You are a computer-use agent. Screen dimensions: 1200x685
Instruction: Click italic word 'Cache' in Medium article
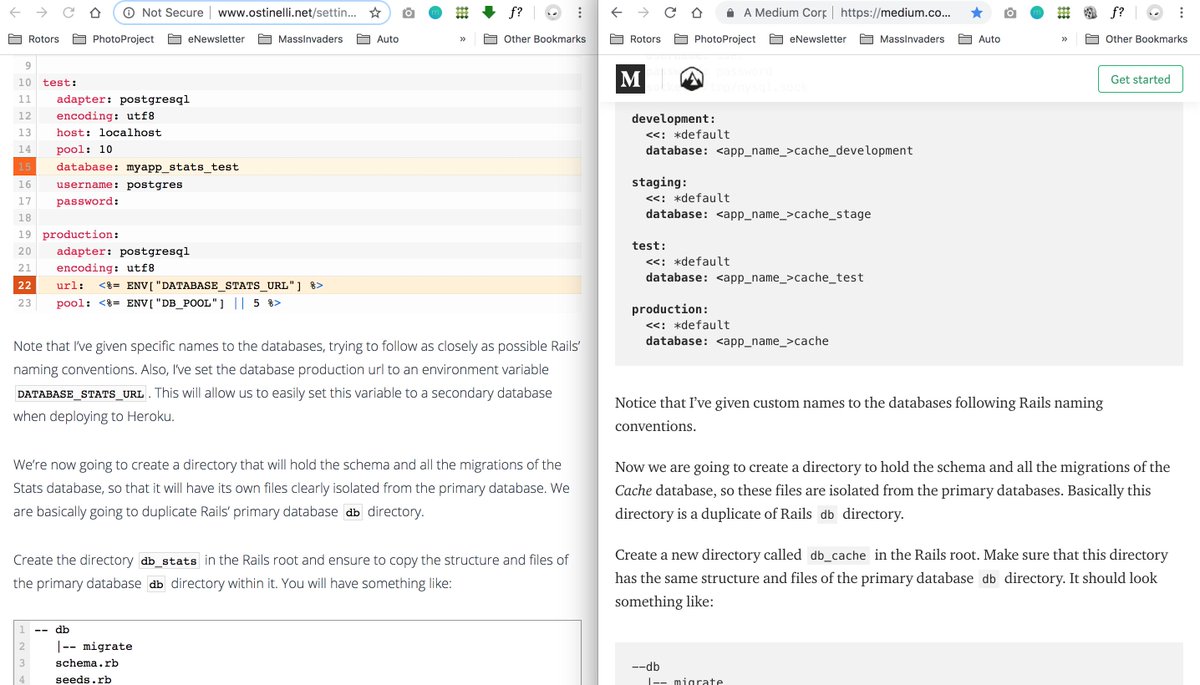(634, 491)
